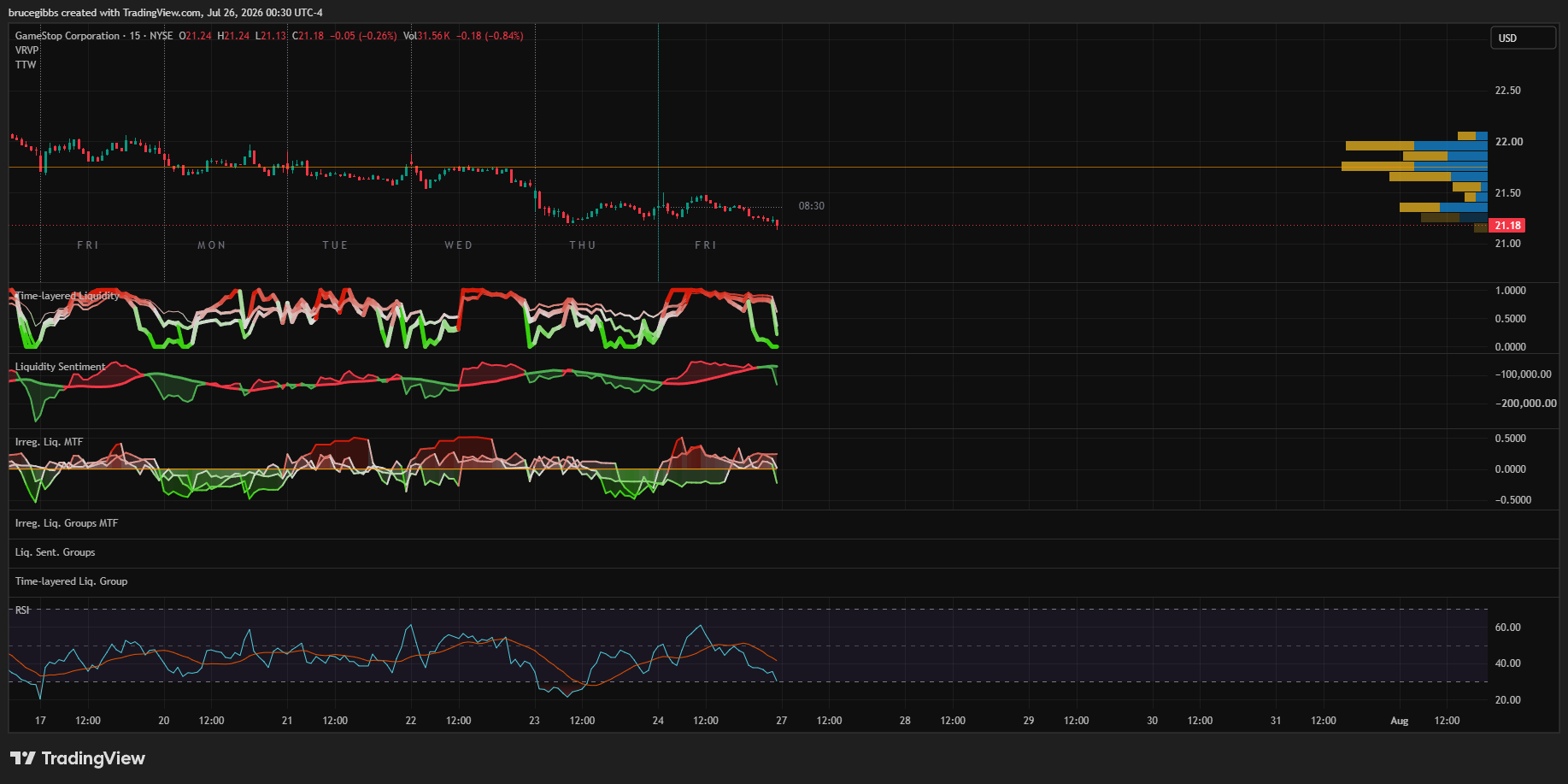Viewport: 1568px width, 784px height.
Task: Click the snapshot header credit text
Action: (x=166, y=13)
